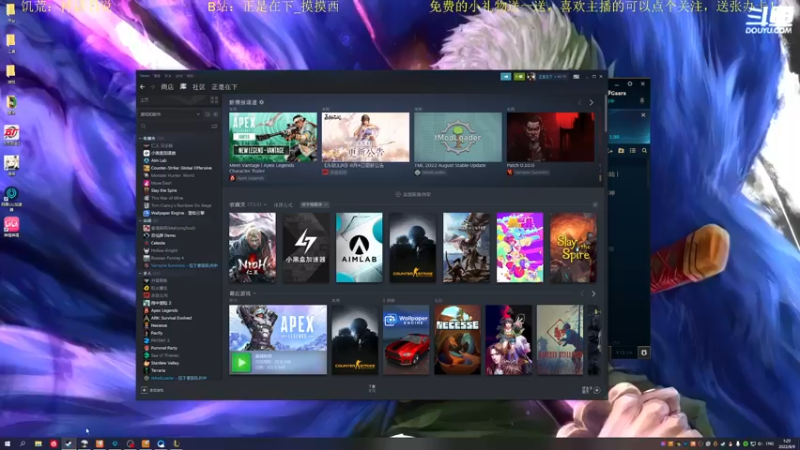Screen dimensions: 800x450
Task: Open the Steam menu in title bar
Action: (145, 76)
